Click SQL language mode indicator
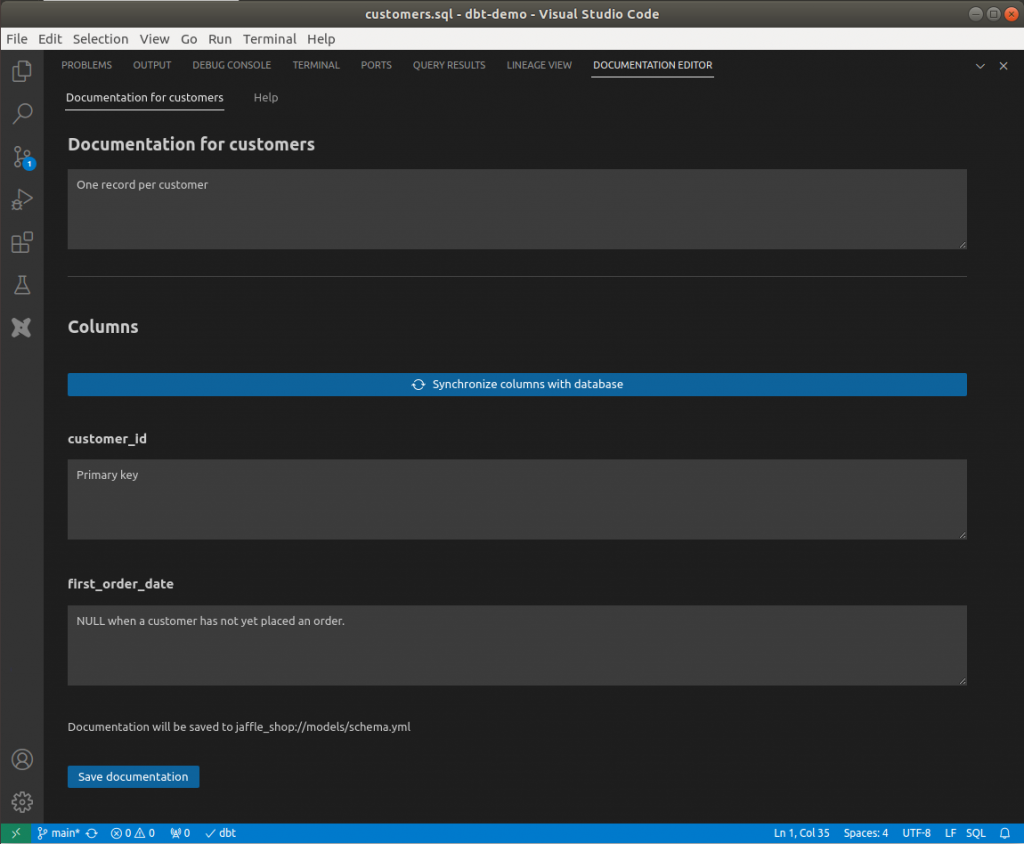 click(976, 833)
